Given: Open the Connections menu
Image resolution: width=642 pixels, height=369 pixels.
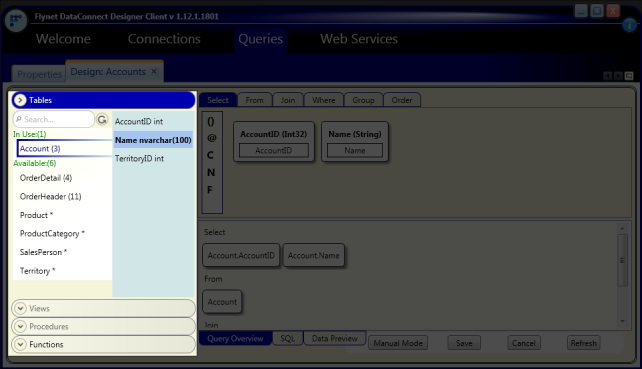Looking at the screenshot, I should (x=164, y=39).
